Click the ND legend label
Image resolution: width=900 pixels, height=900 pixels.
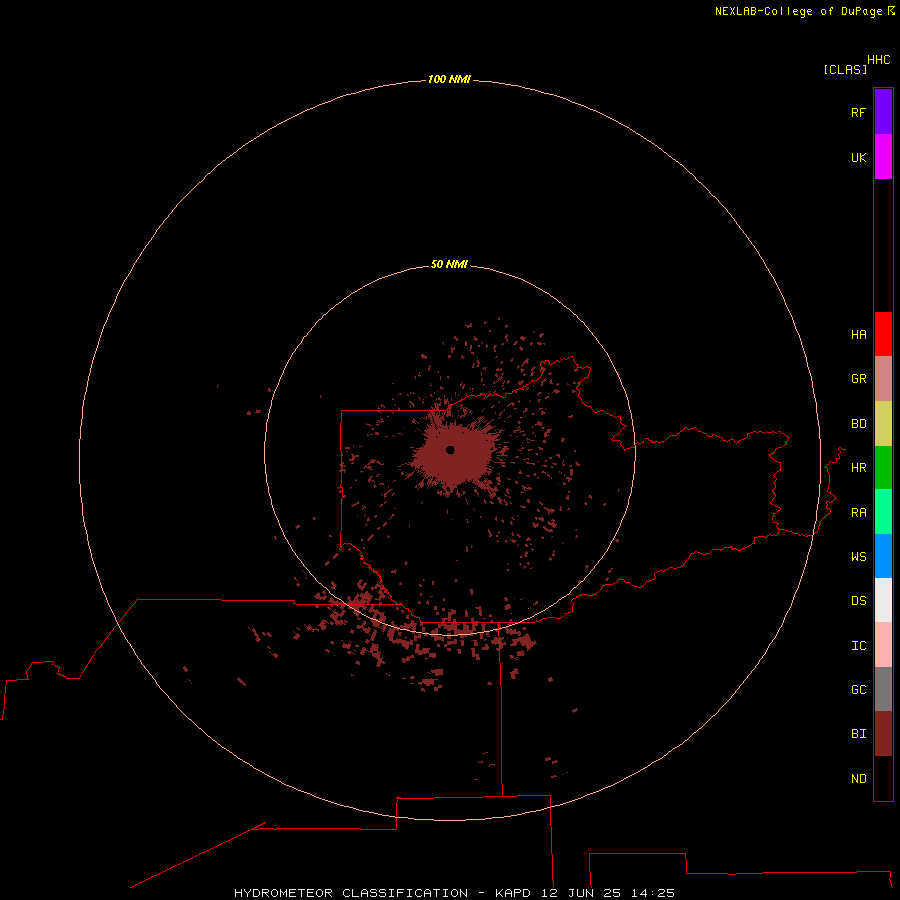pos(858,779)
